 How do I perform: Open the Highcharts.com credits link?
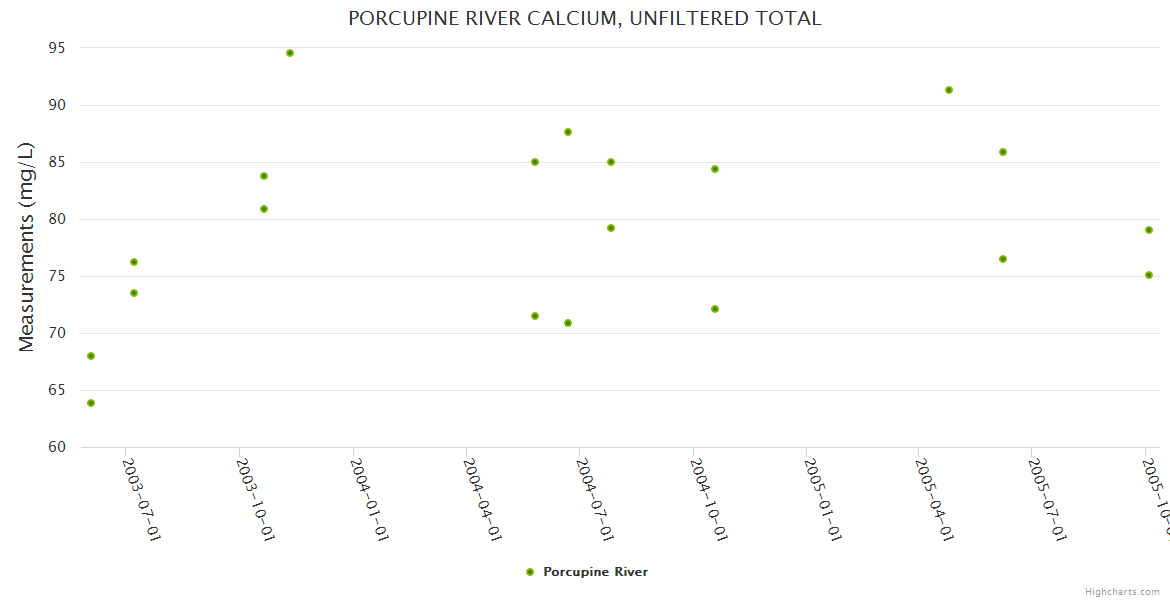click(1122, 592)
